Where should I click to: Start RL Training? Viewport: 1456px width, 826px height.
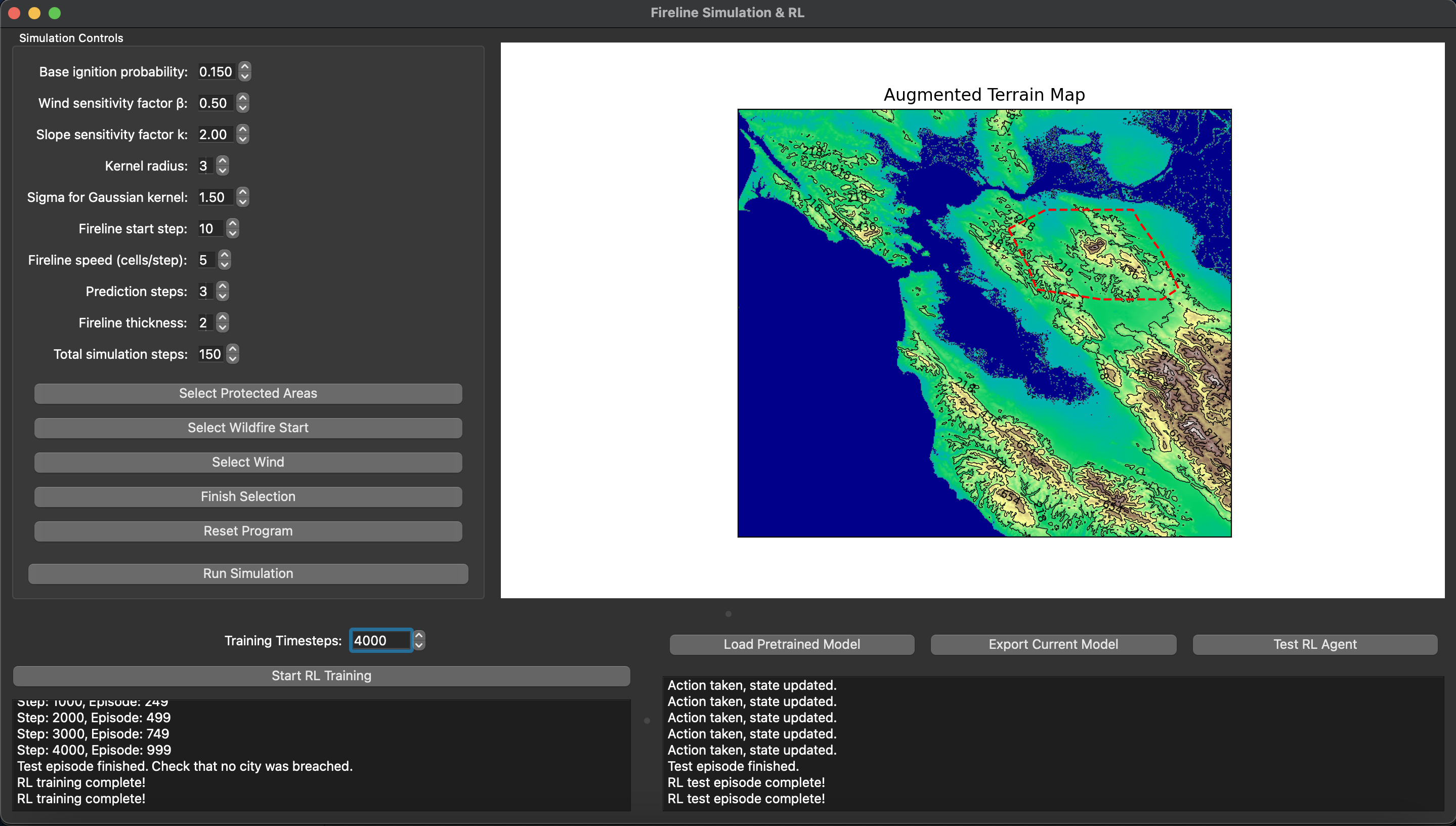321,675
